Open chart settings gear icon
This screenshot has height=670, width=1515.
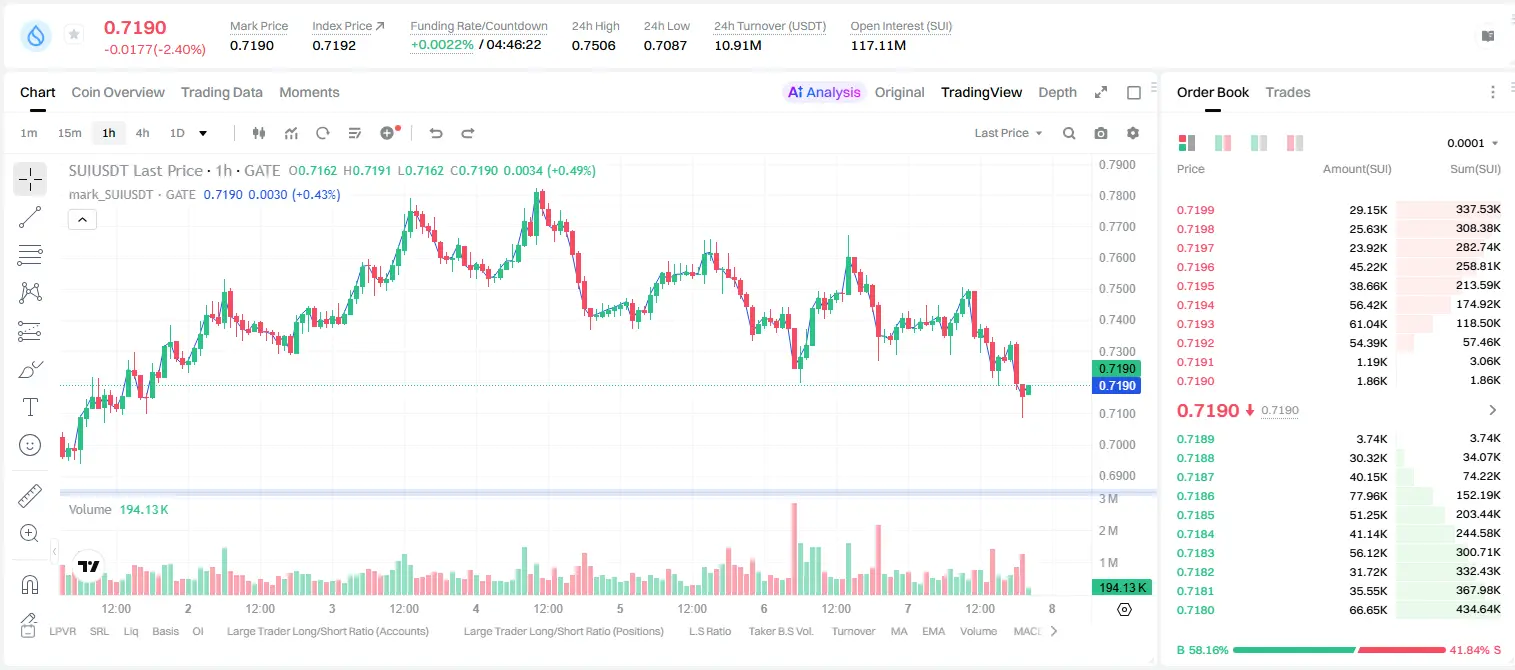tap(1133, 133)
